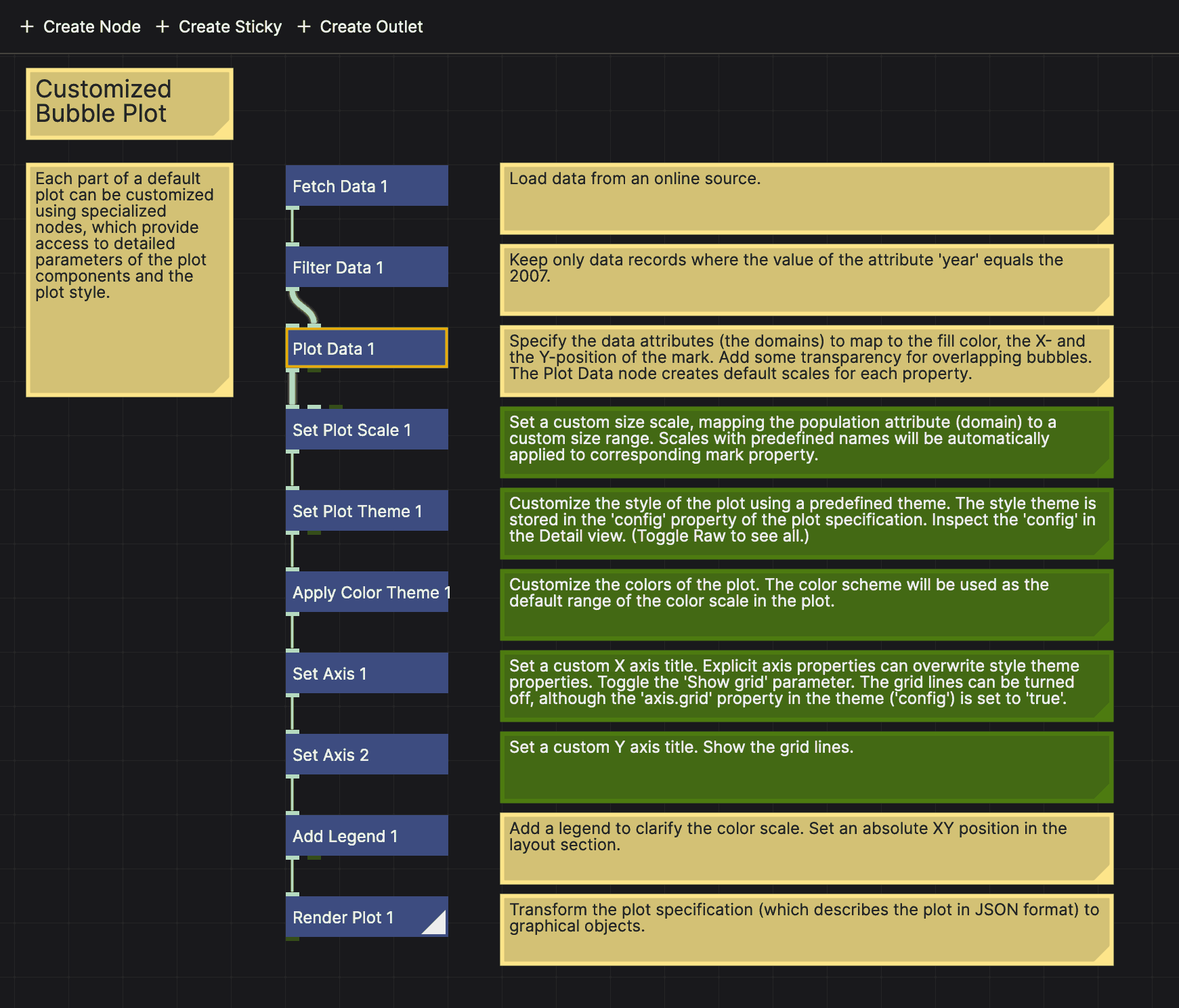Select the Set Plot Scale 1 node

click(366, 429)
